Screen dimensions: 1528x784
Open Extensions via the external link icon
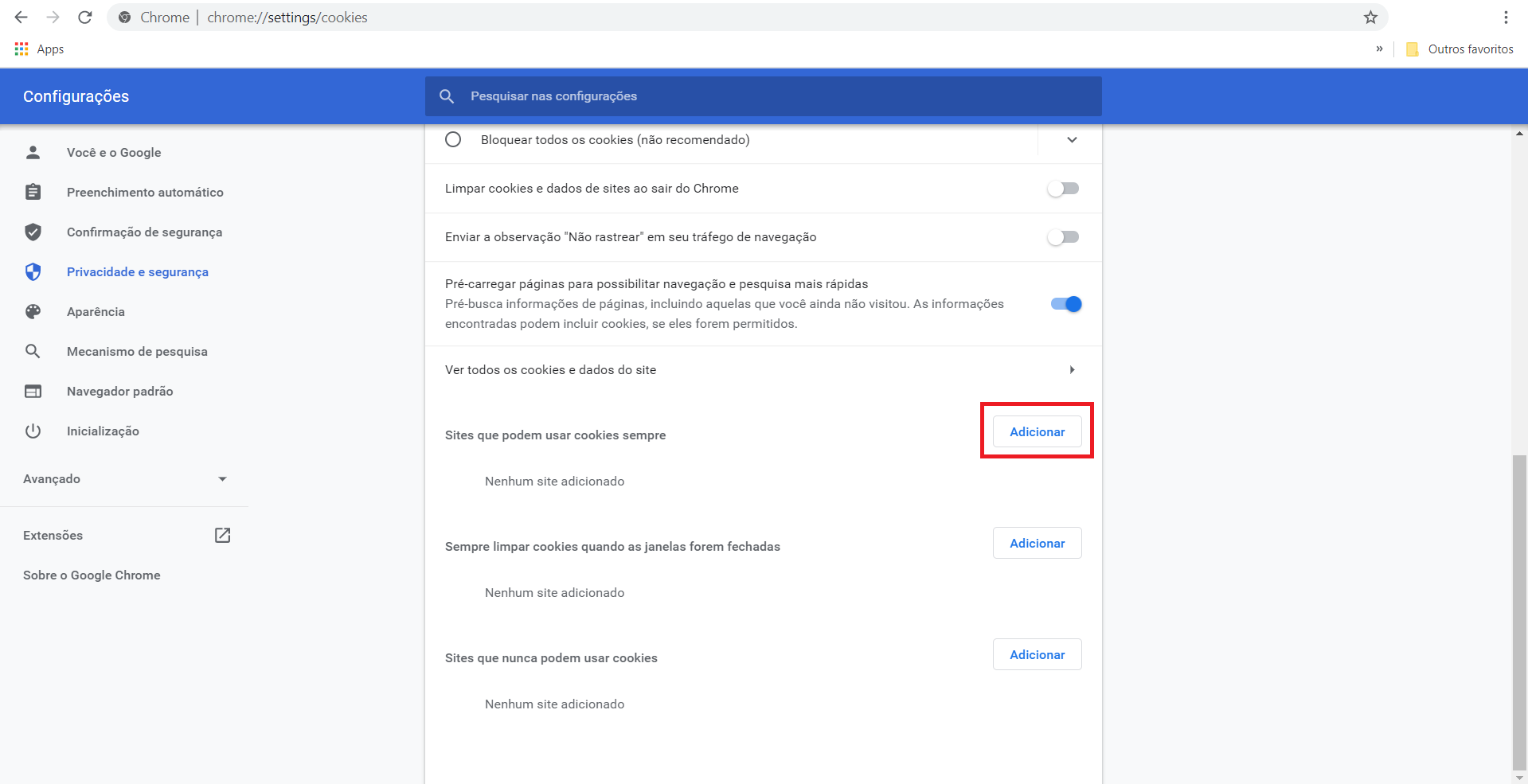point(222,535)
